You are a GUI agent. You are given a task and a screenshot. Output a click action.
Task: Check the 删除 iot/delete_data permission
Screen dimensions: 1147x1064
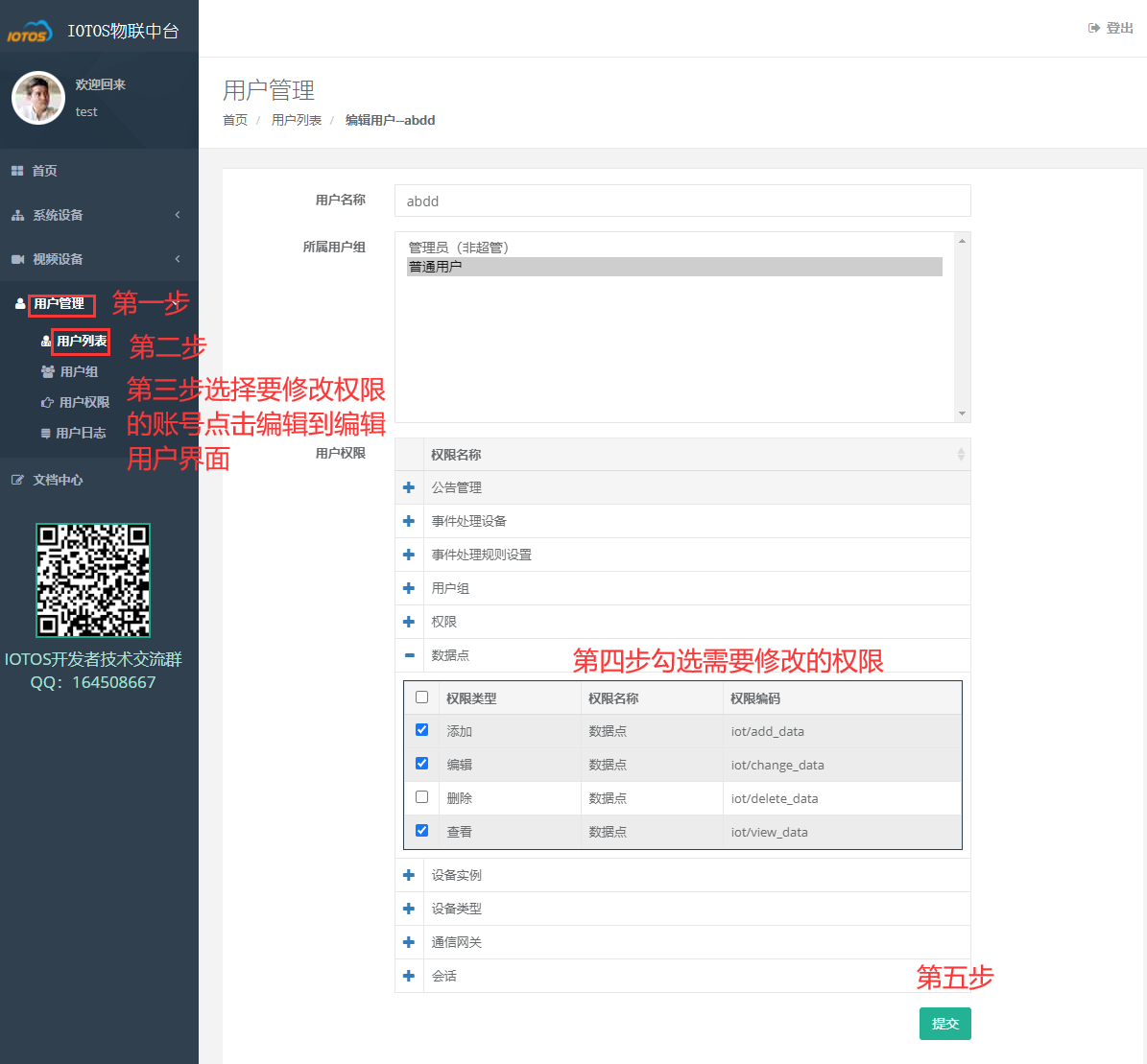(421, 796)
